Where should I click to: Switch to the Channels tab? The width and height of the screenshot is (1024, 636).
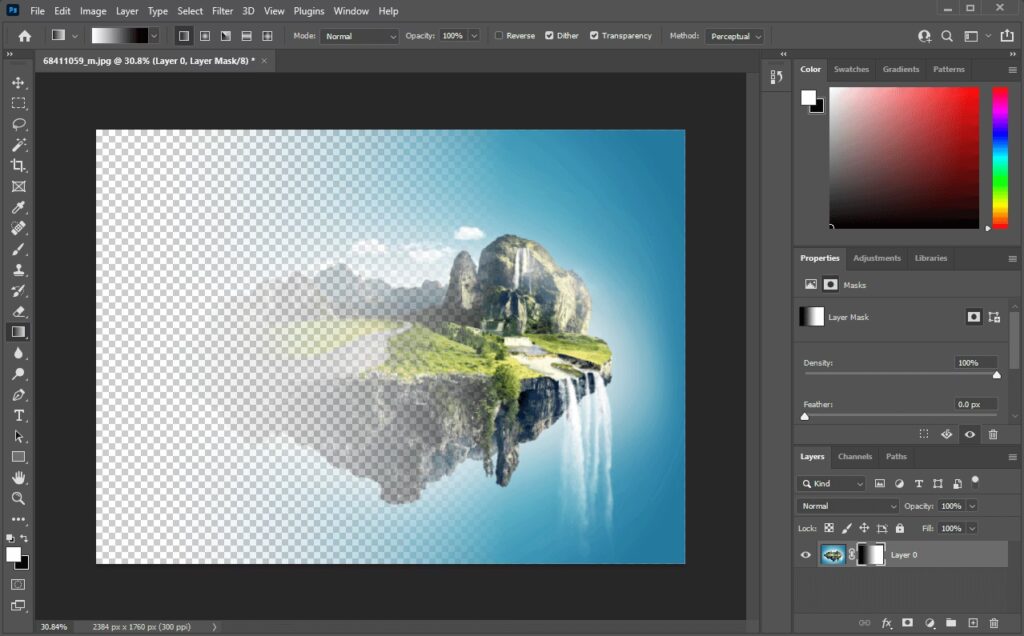(855, 457)
